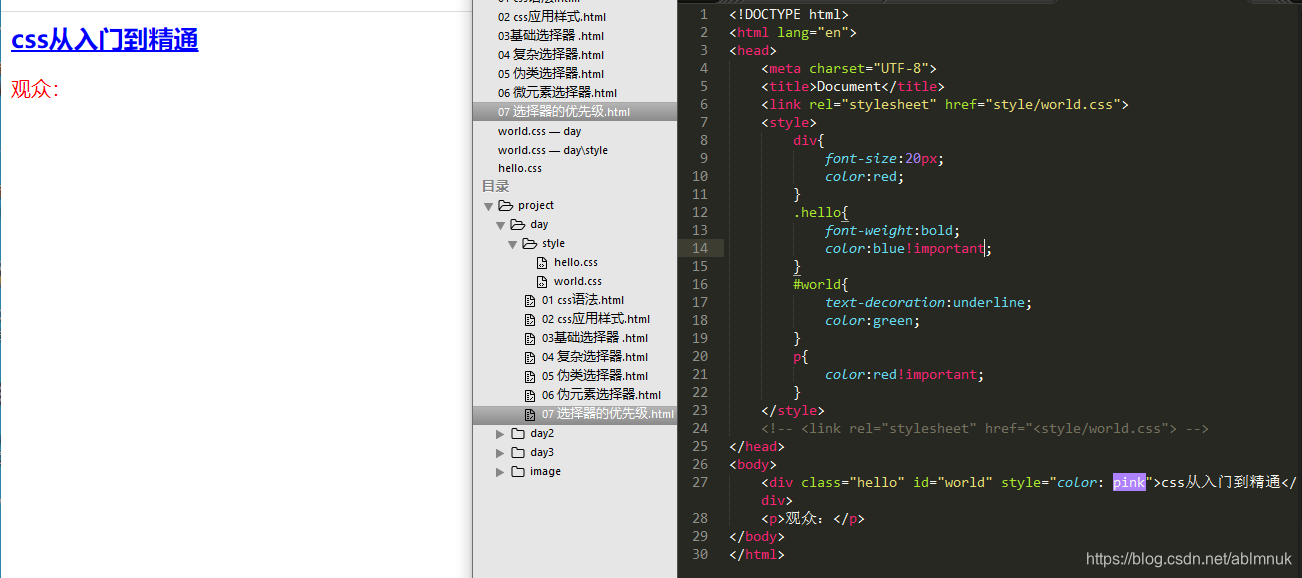Click the style folder icon
Viewport: 1302px width, 578px height.
(x=530, y=243)
